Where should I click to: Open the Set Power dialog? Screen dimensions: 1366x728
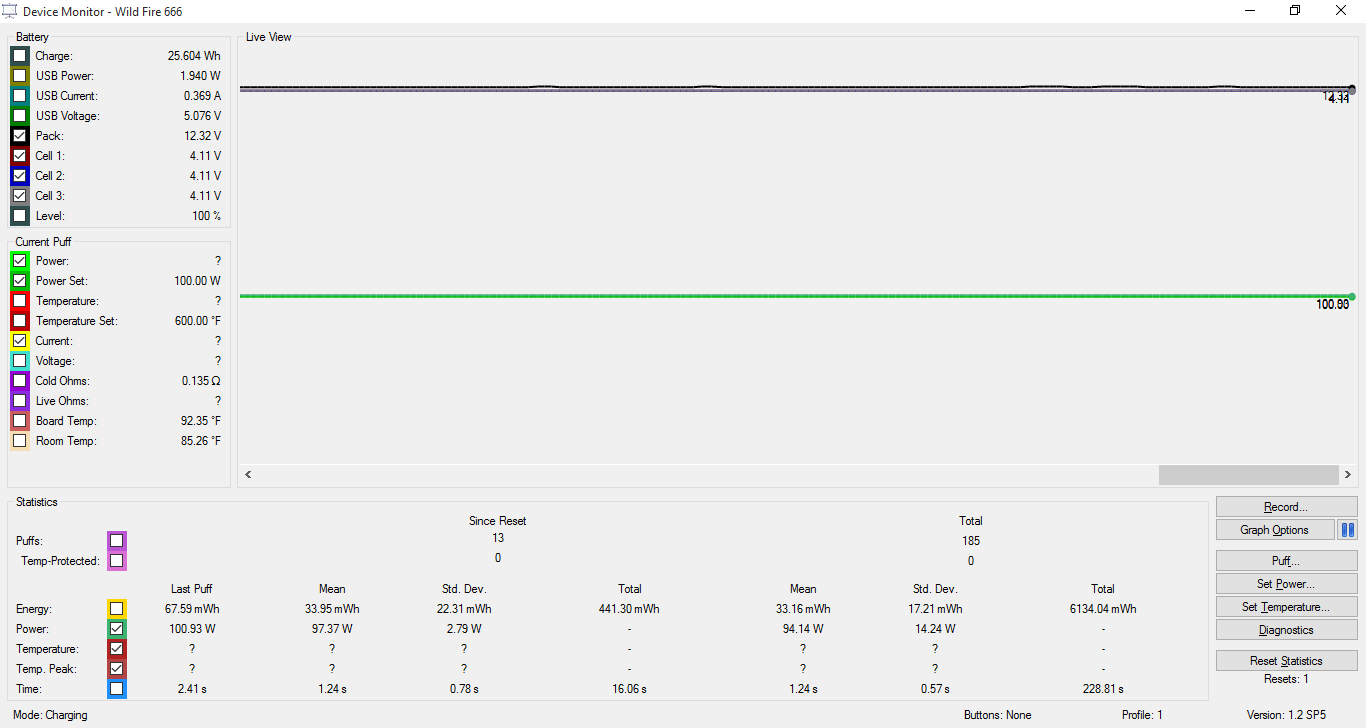click(x=1286, y=584)
